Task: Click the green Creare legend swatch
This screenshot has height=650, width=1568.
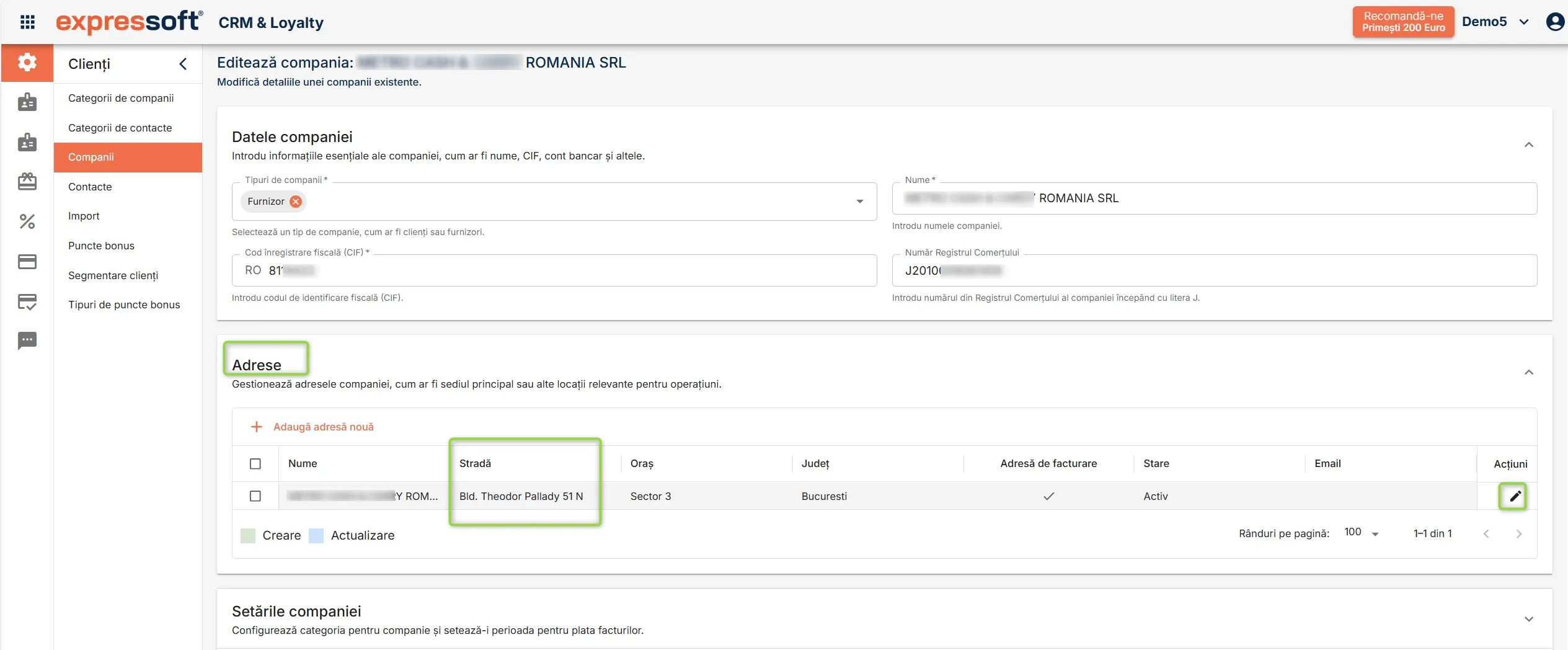Action: pyautogui.click(x=248, y=535)
